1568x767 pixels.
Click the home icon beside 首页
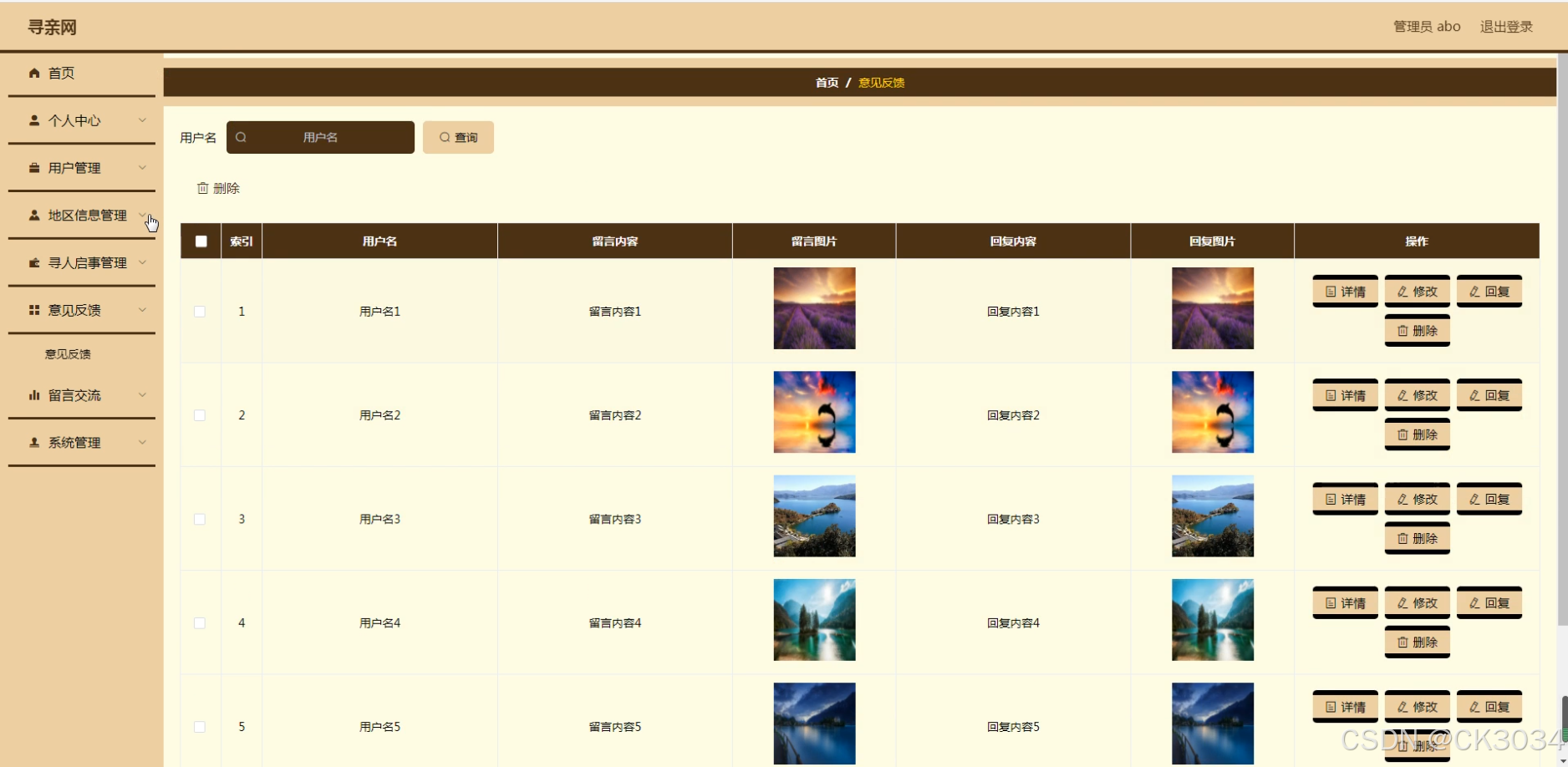pyautogui.click(x=34, y=74)
